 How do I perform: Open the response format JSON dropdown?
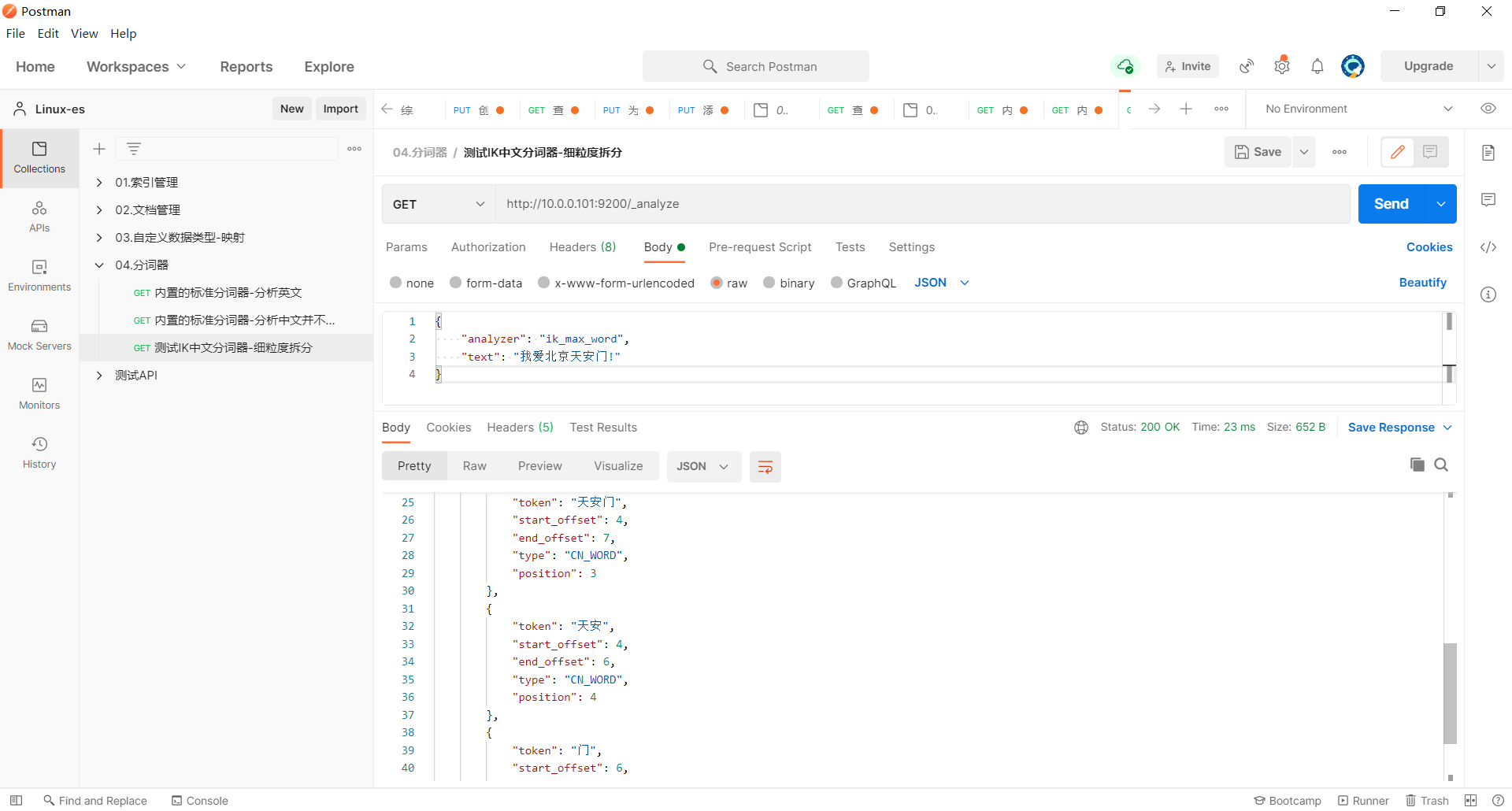(703, 467)
